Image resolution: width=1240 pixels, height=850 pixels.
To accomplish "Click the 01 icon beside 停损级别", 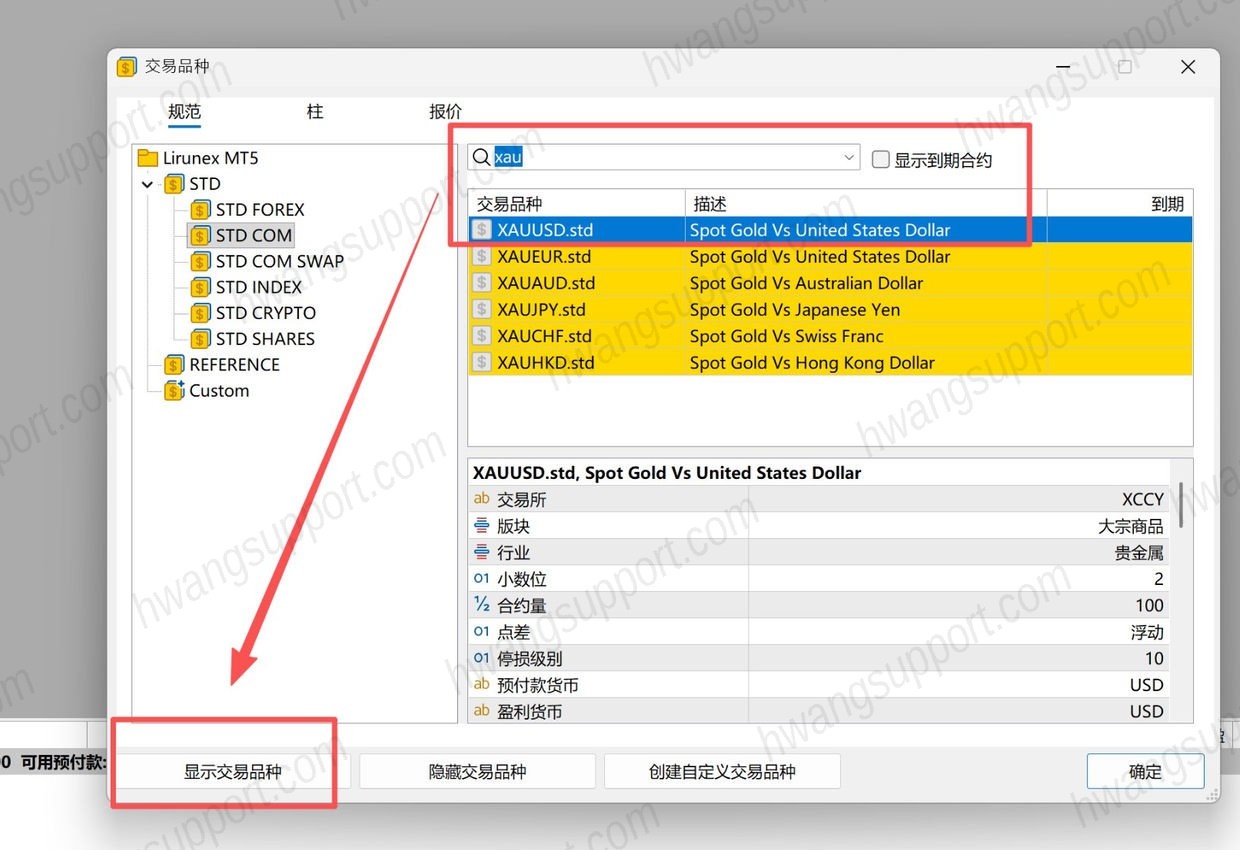I will point(482,658).
